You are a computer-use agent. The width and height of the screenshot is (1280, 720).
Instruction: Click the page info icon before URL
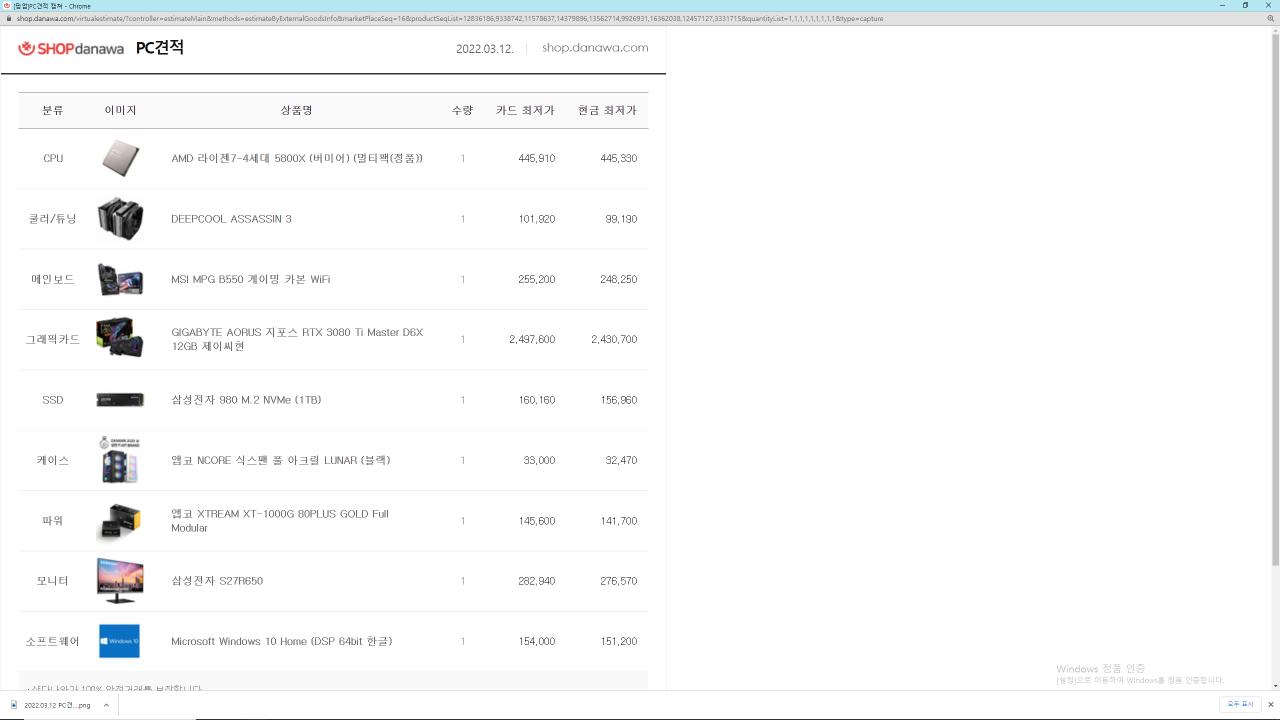pos(9,18)
